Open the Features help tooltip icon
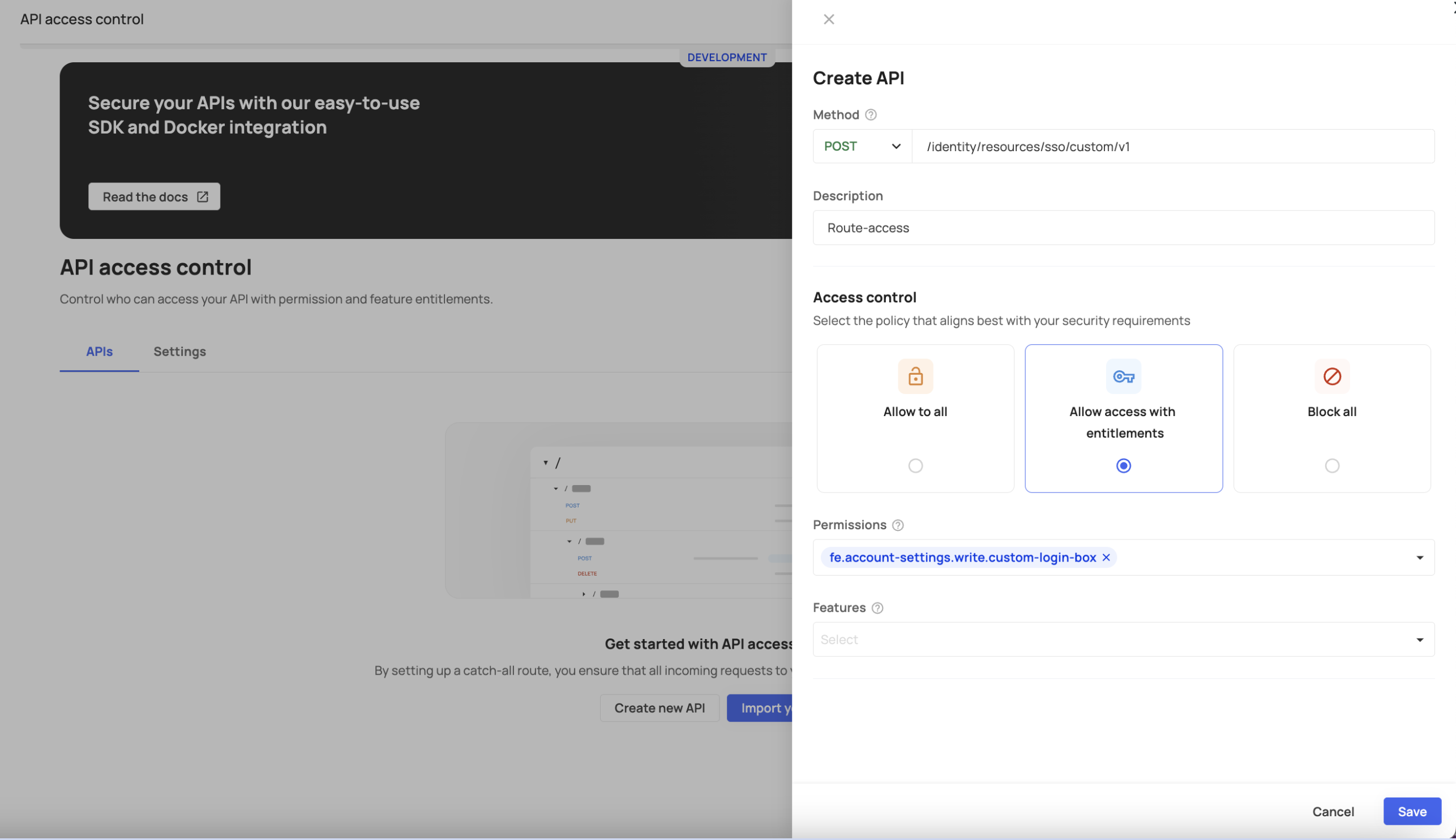The width and height of the screenshot is (1456, 840). pos(877,607)
